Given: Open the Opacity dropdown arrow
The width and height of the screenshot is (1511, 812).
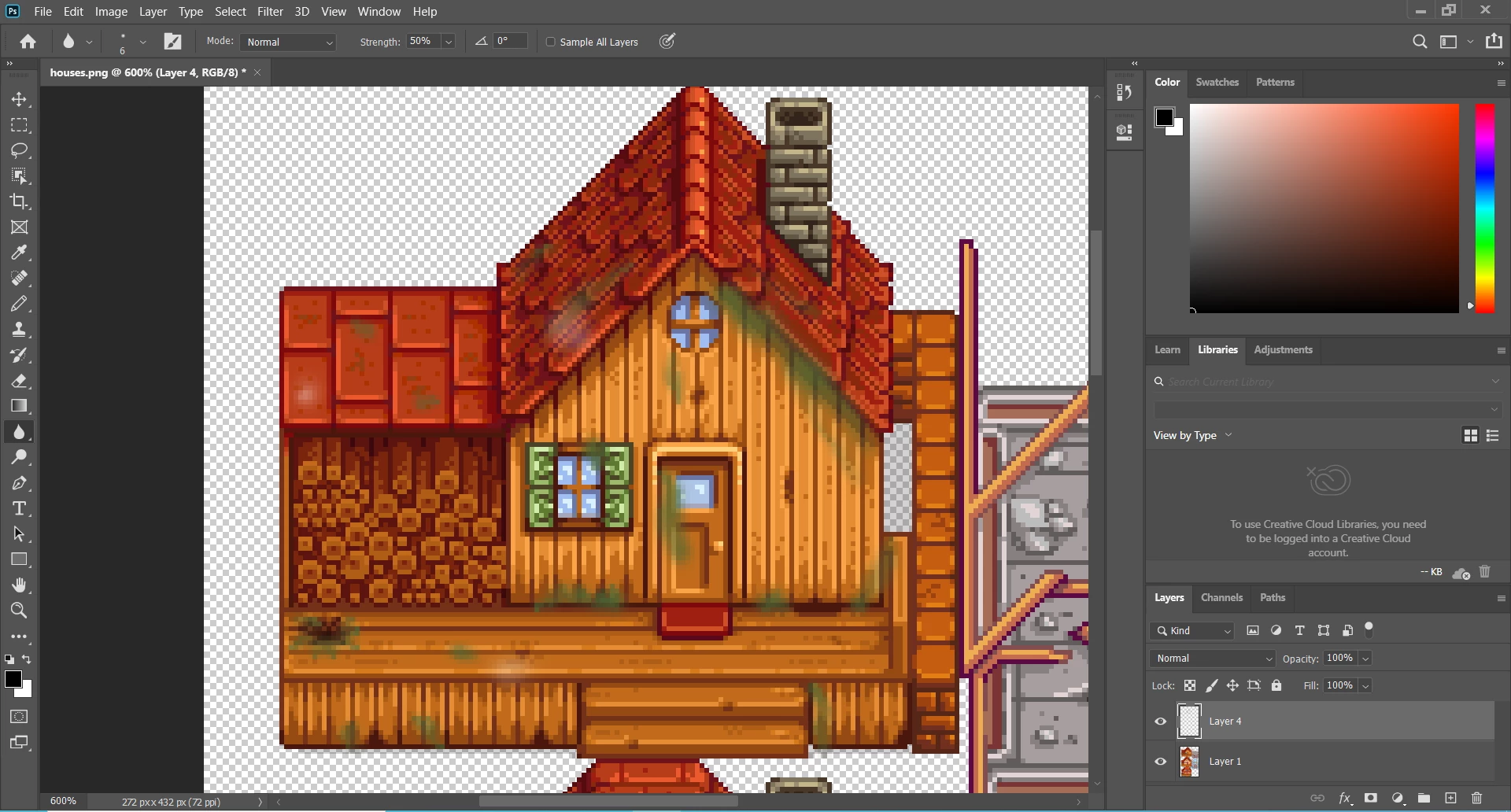Looking at the screenshot, I should click(x=1365, y=659).
